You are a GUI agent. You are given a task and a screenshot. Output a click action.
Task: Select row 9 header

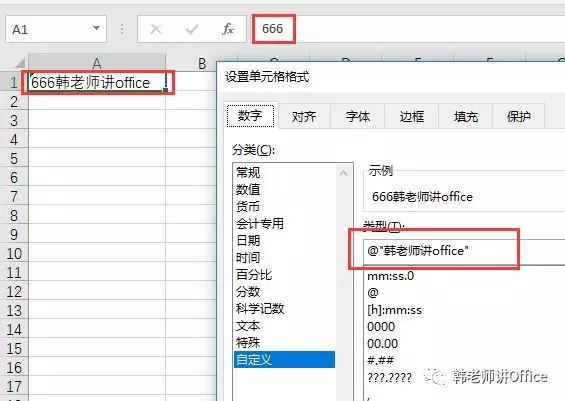point(14,235)
